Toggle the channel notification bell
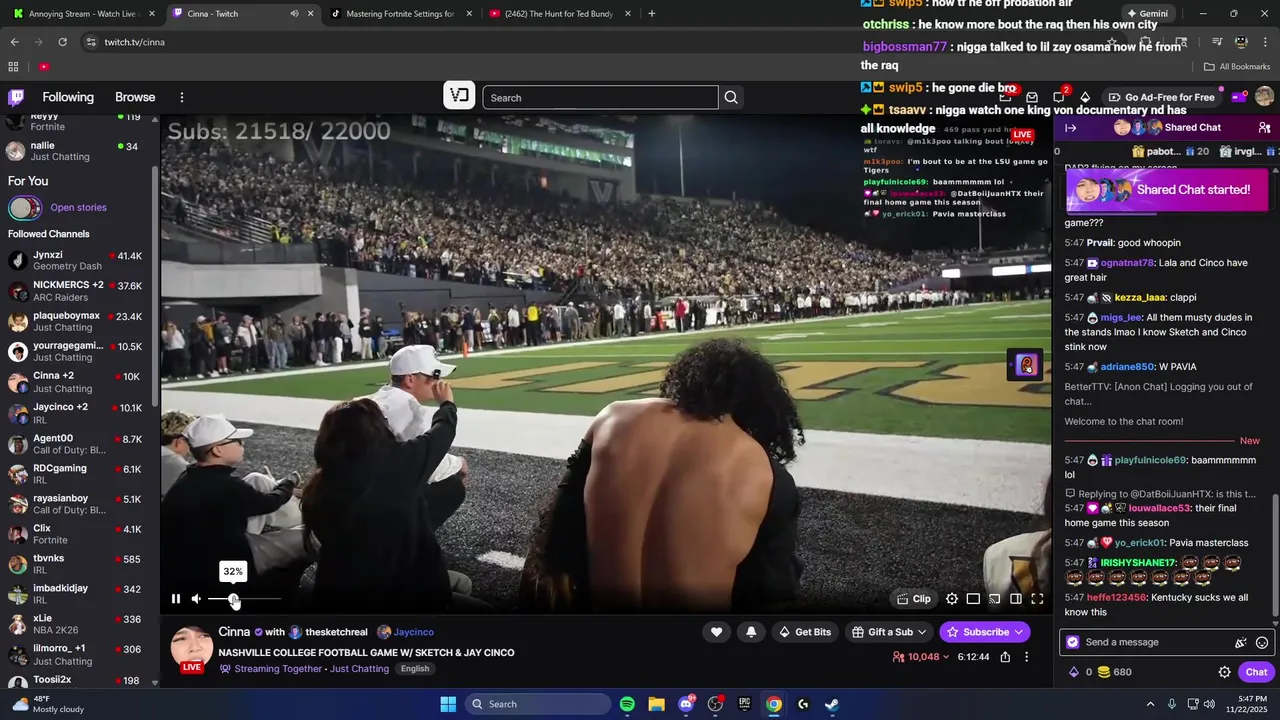Image resolution: width=1280 pixels, height=720 pixels. tap(751, 632)
